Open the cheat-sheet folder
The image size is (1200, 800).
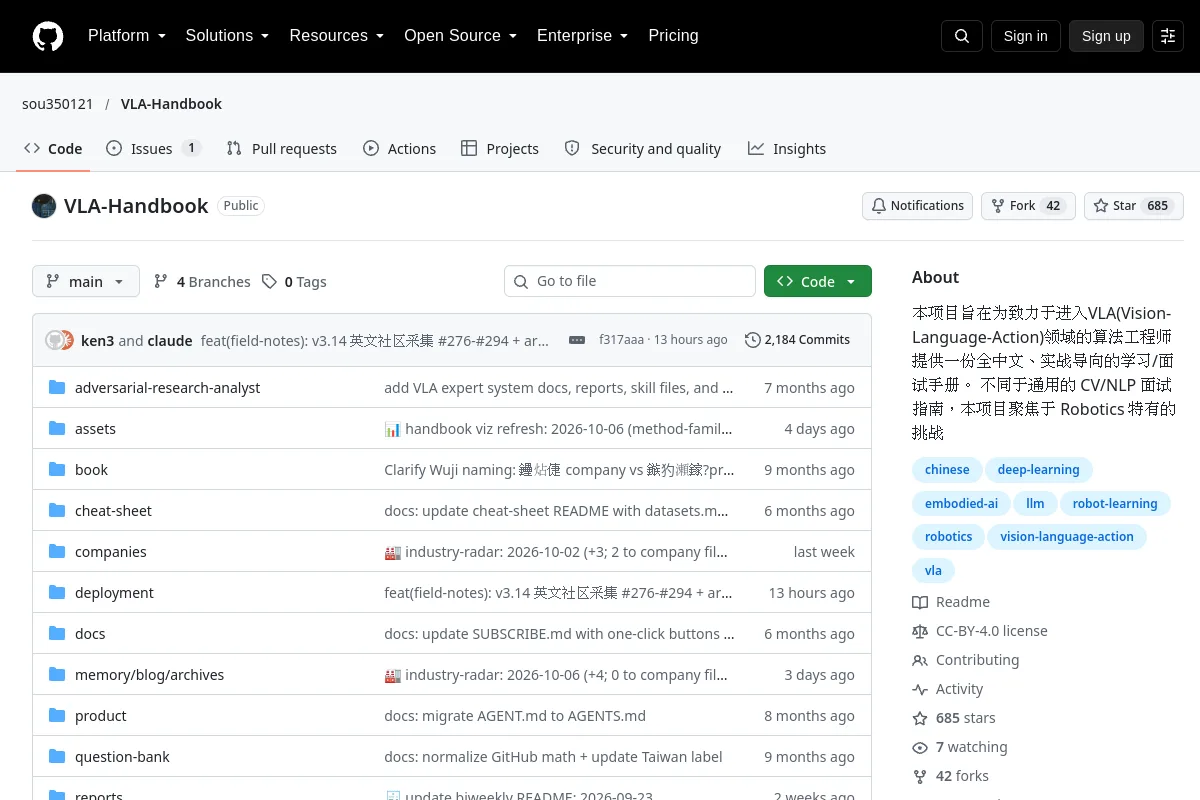pyautogui.click(x=113, y=511)
